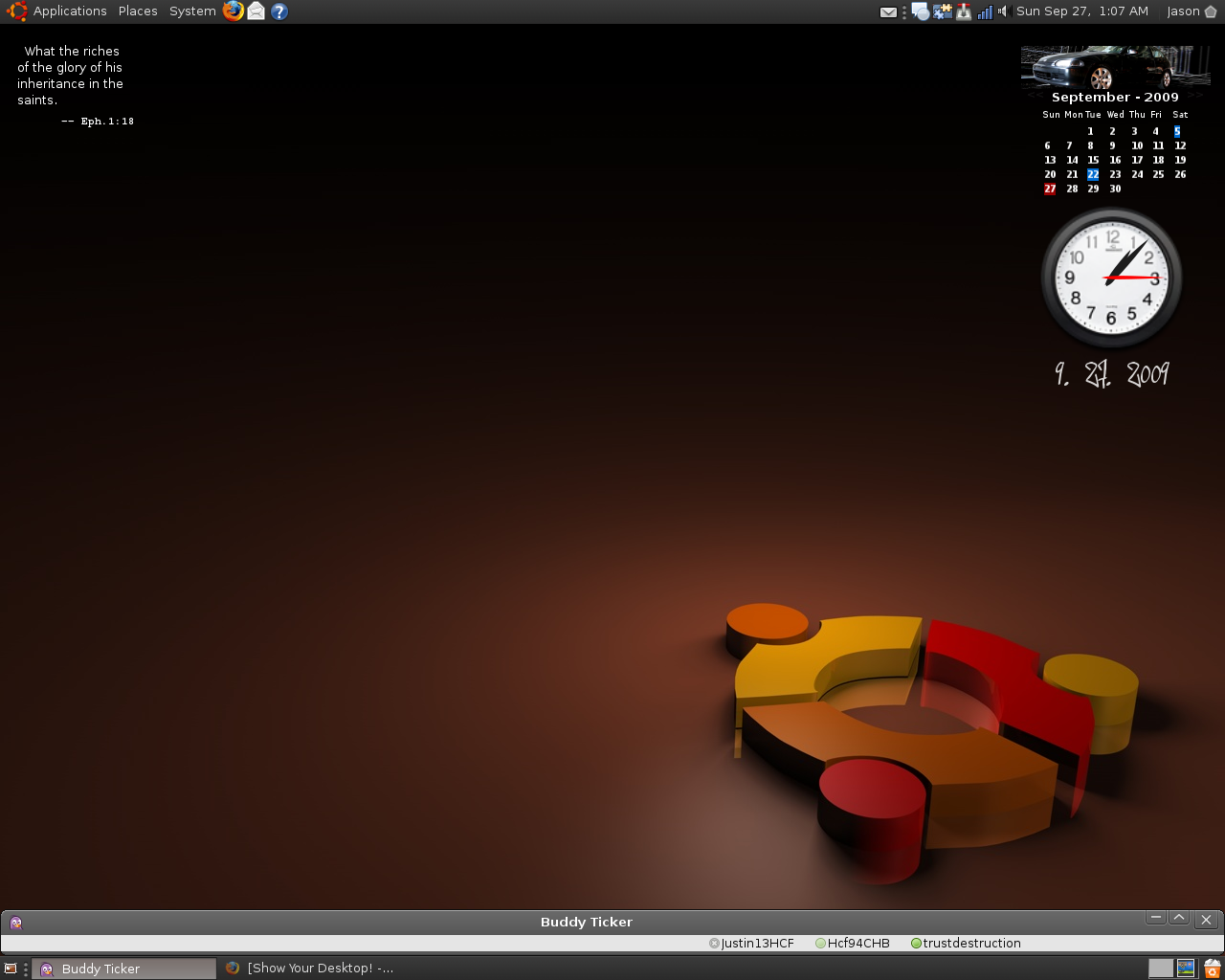Open the Jason user switcher menu

[x=1192, y=11]
